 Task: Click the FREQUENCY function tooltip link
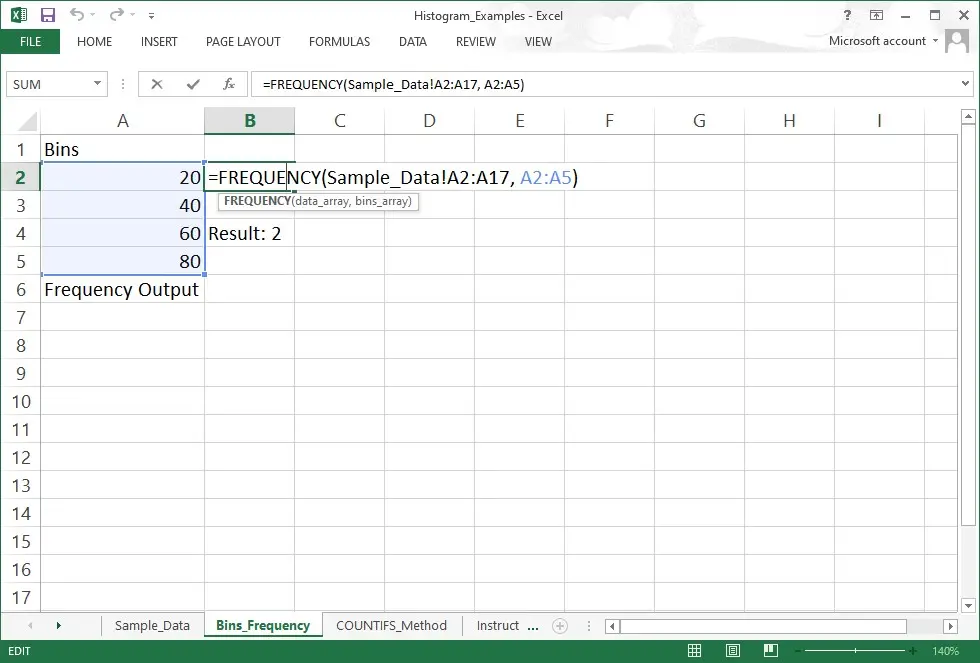(x=256, y=201)
